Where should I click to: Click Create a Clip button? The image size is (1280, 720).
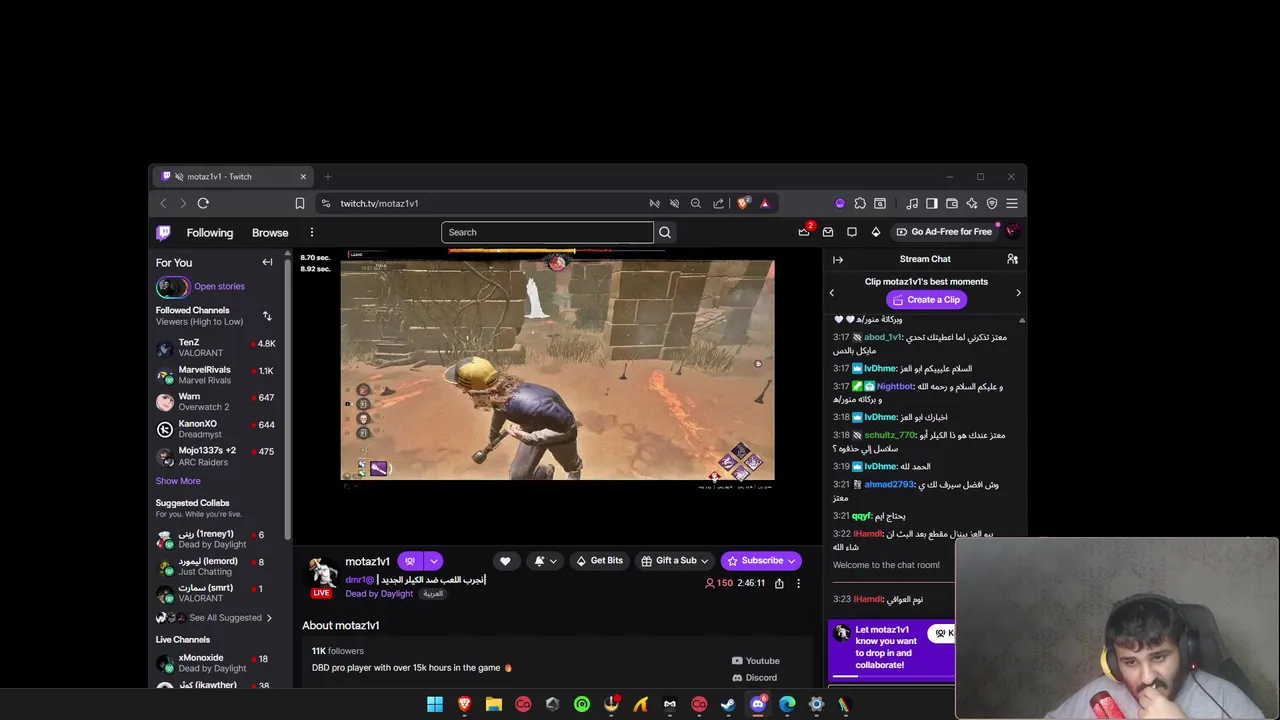pyautogui.click(x=926, y=300)
